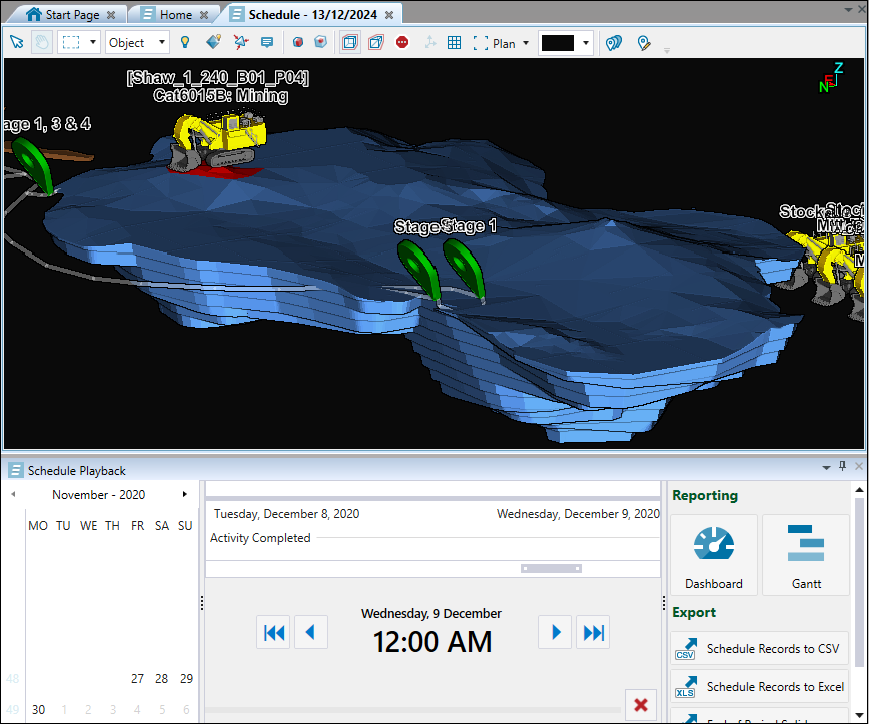
Task: Open the Gantt chart report
Action: (x=805, y=555)
